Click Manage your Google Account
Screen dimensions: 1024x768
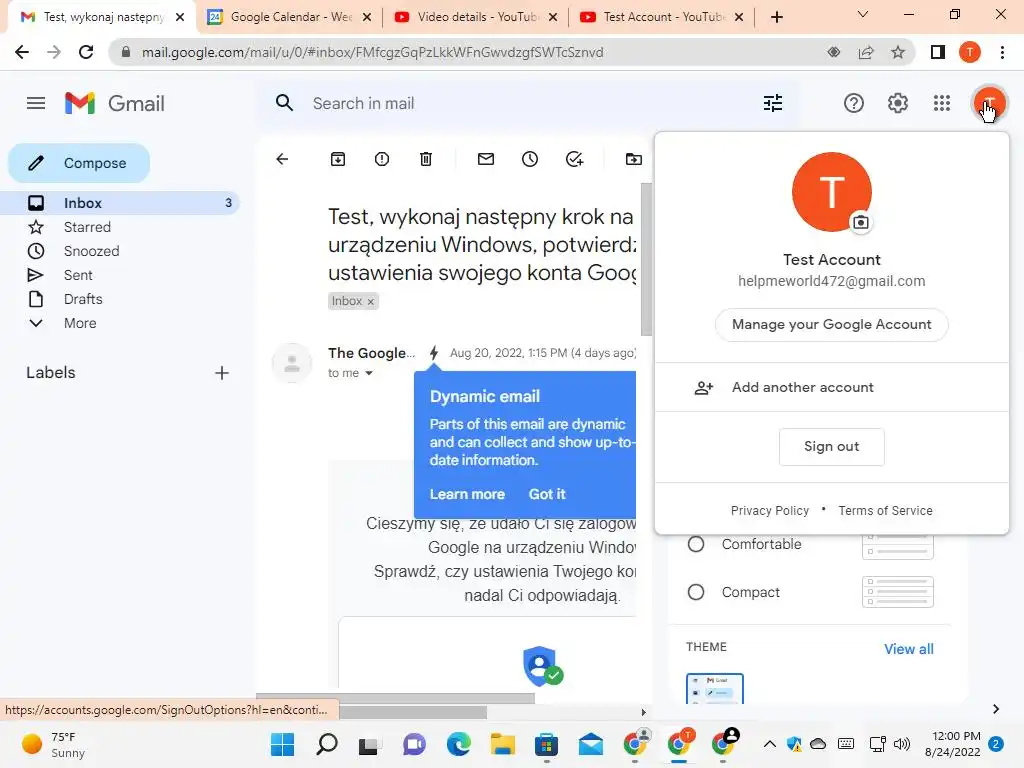[831, 325]
